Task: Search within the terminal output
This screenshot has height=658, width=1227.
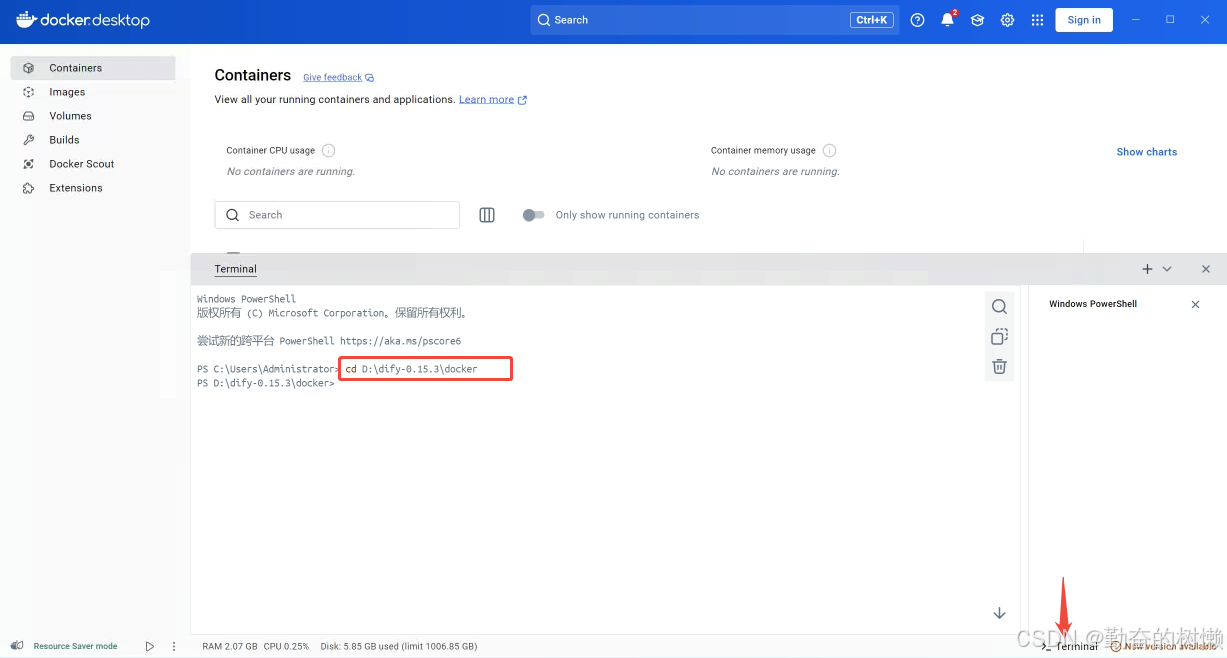Action: (x=999, y=307)
